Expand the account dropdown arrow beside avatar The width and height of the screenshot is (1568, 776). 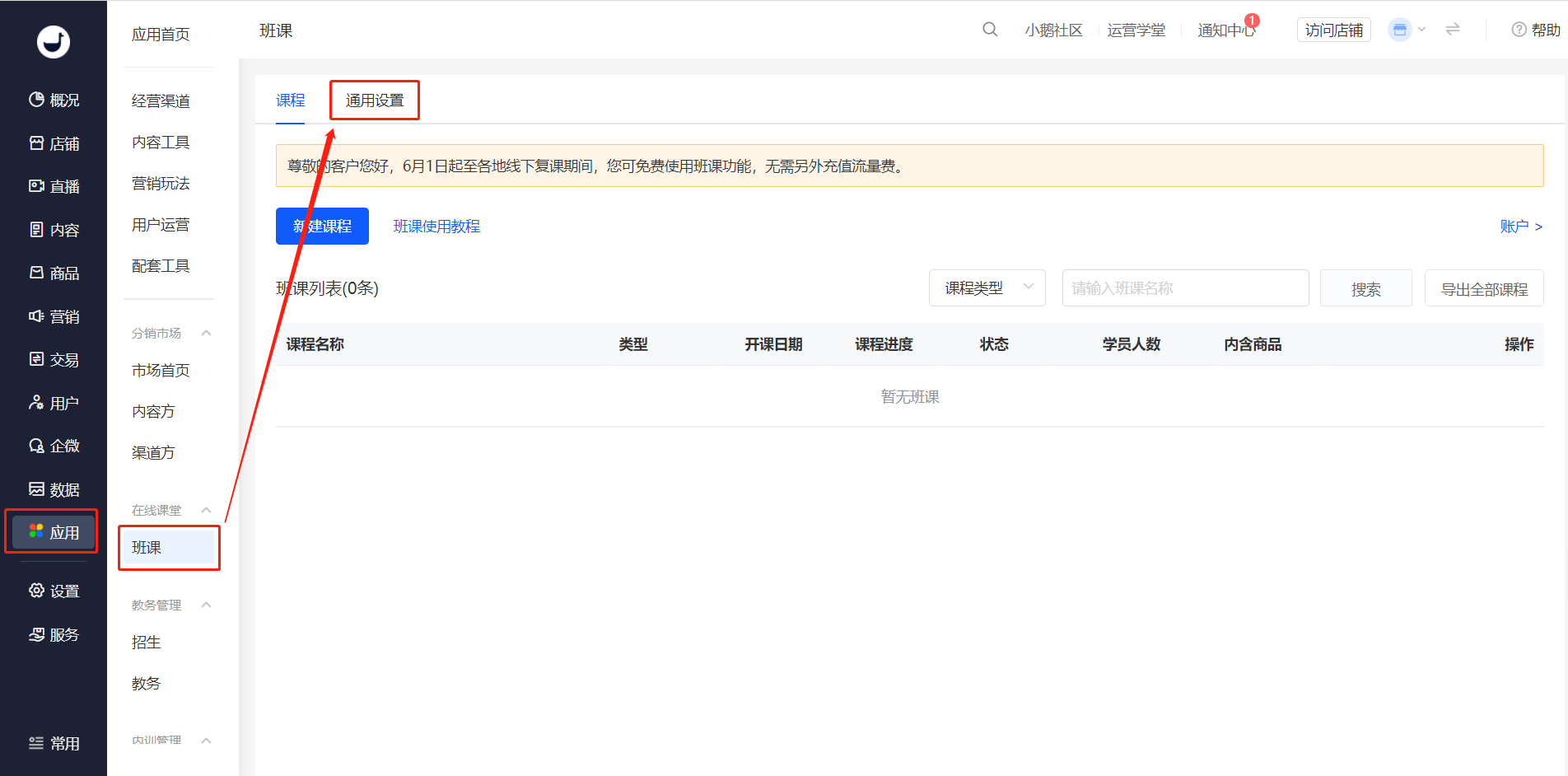(x=1422, y=30)
